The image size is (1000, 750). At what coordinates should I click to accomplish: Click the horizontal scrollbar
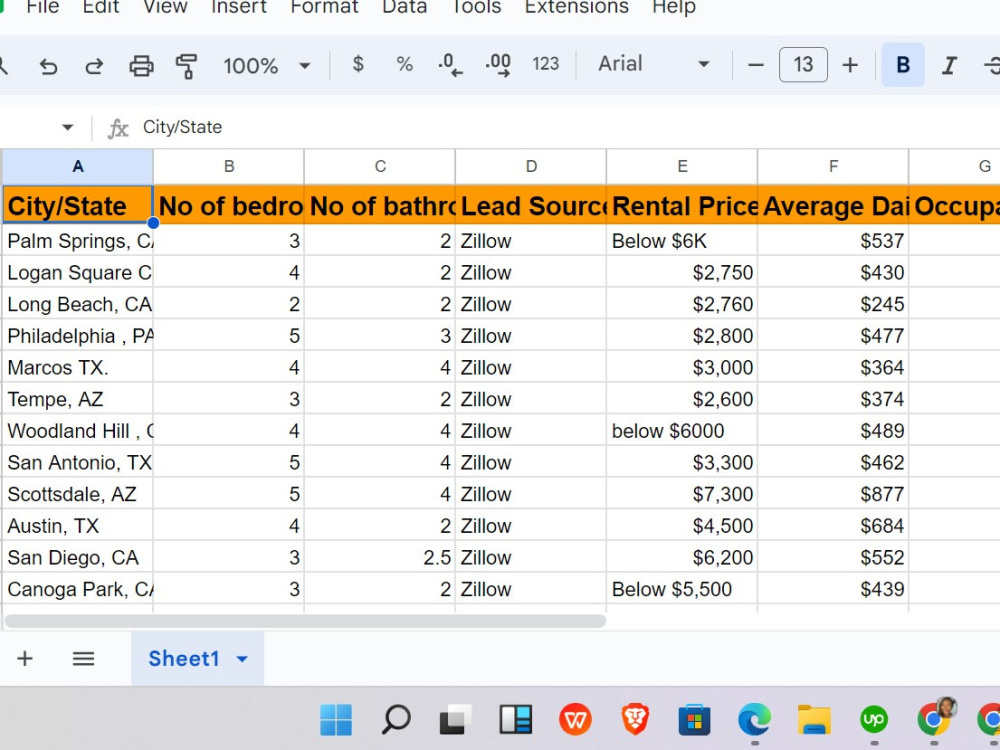click(x=305, y=621)
